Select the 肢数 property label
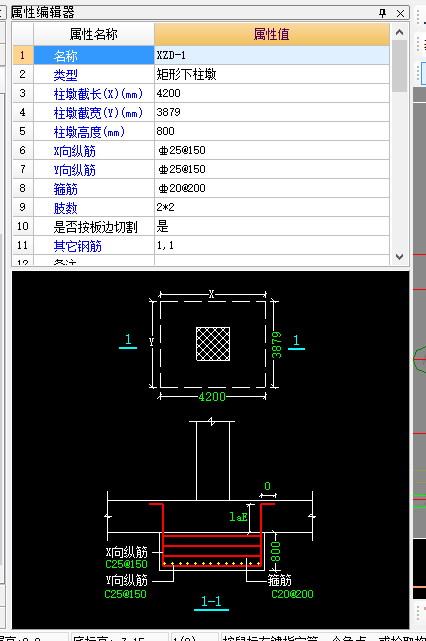Screen dimensions: 426x641 [x=94, y=208]
